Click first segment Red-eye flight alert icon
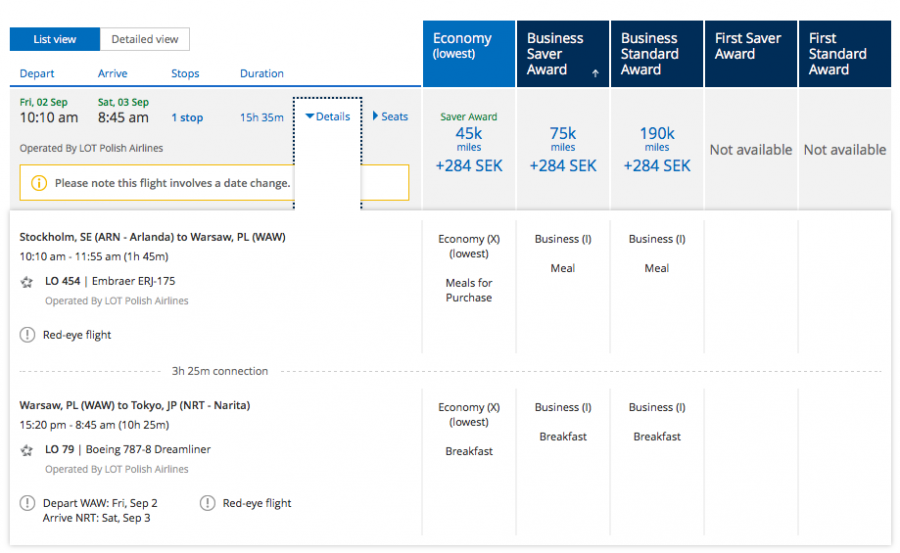This screenshot has width=900, height=553. tap(27, 335)
